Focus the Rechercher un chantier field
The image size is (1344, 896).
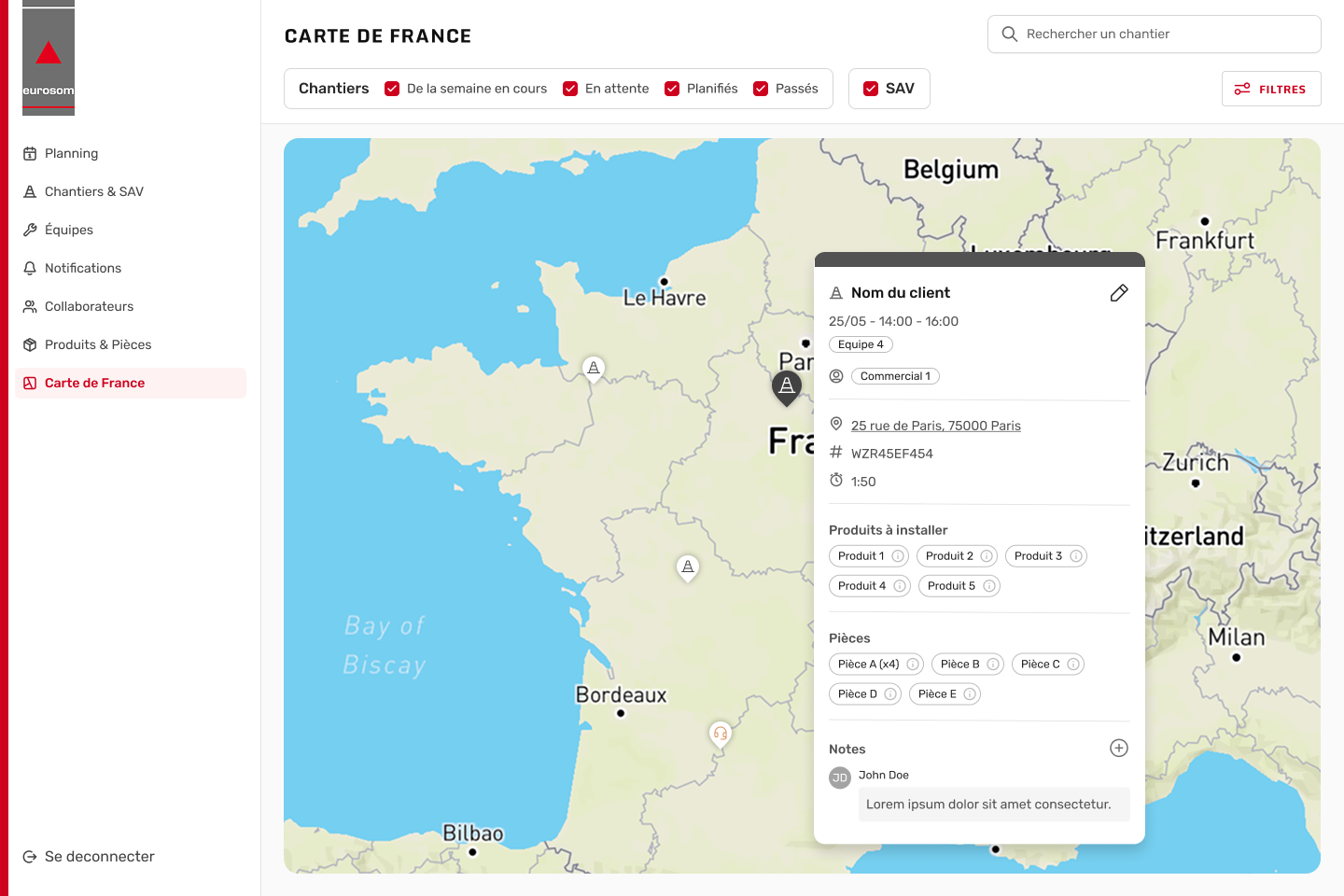click(1155, 34)
